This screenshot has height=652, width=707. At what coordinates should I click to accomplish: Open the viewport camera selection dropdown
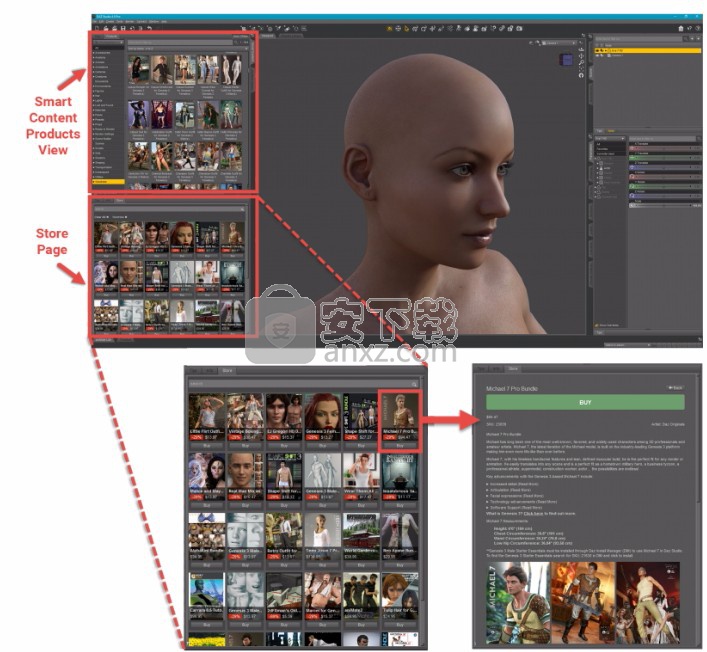[559, 43]
